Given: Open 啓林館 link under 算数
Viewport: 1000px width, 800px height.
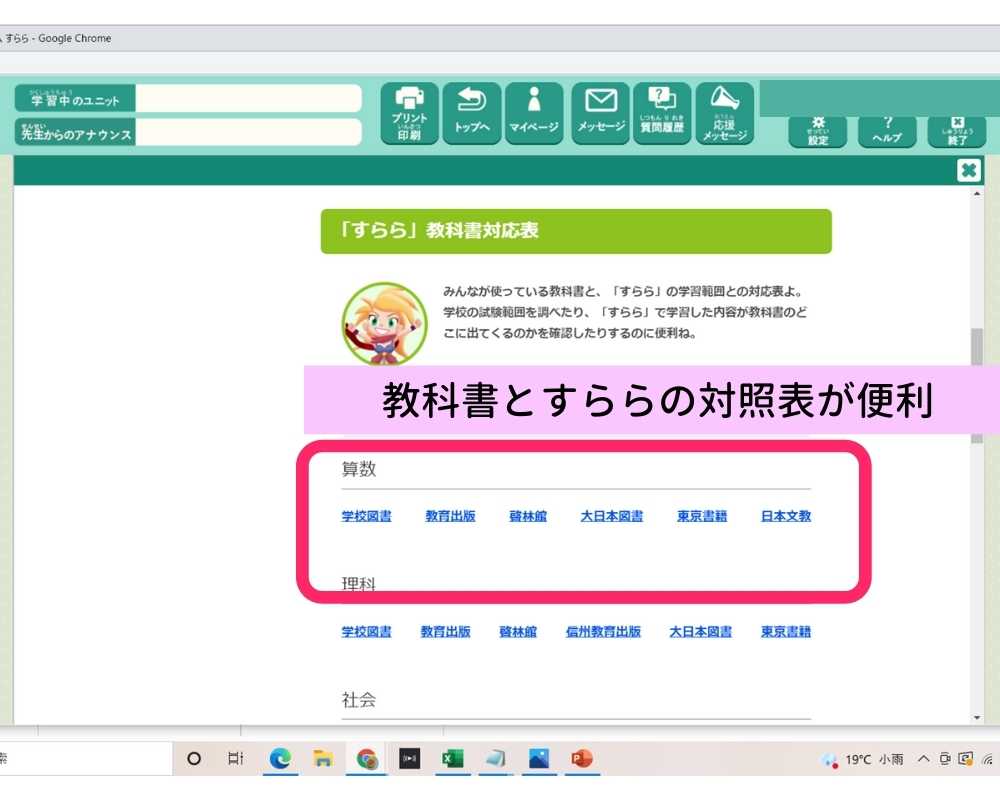Looking at the screenshot, I should click(528, 516).
